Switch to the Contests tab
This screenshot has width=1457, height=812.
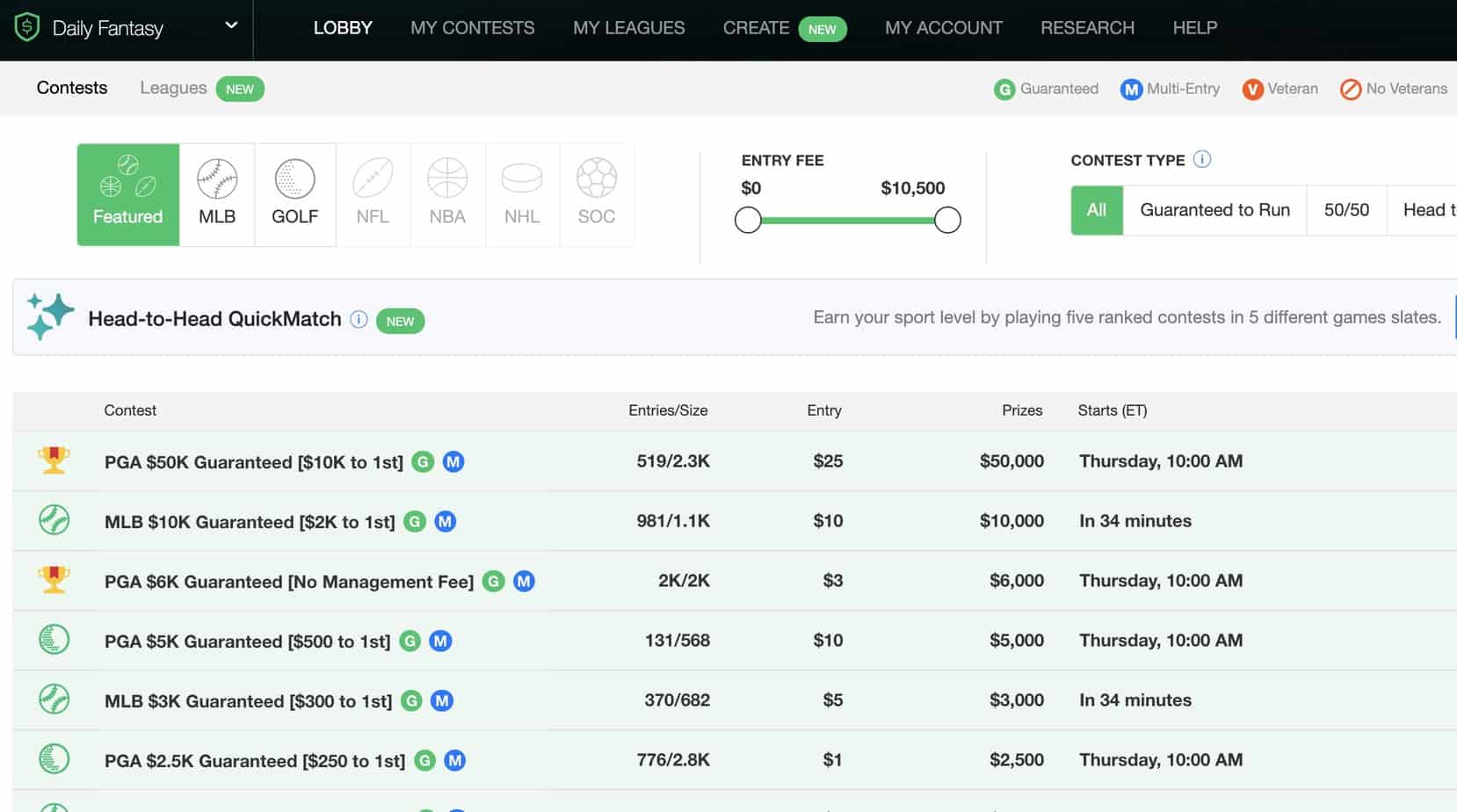[72, 88]
